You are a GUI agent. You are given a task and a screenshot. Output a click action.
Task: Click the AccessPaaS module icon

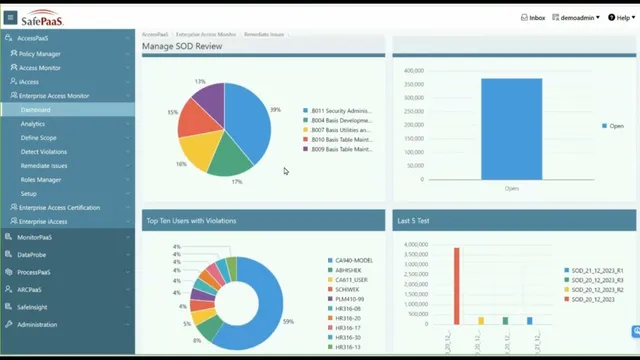[x=9, y=38]
